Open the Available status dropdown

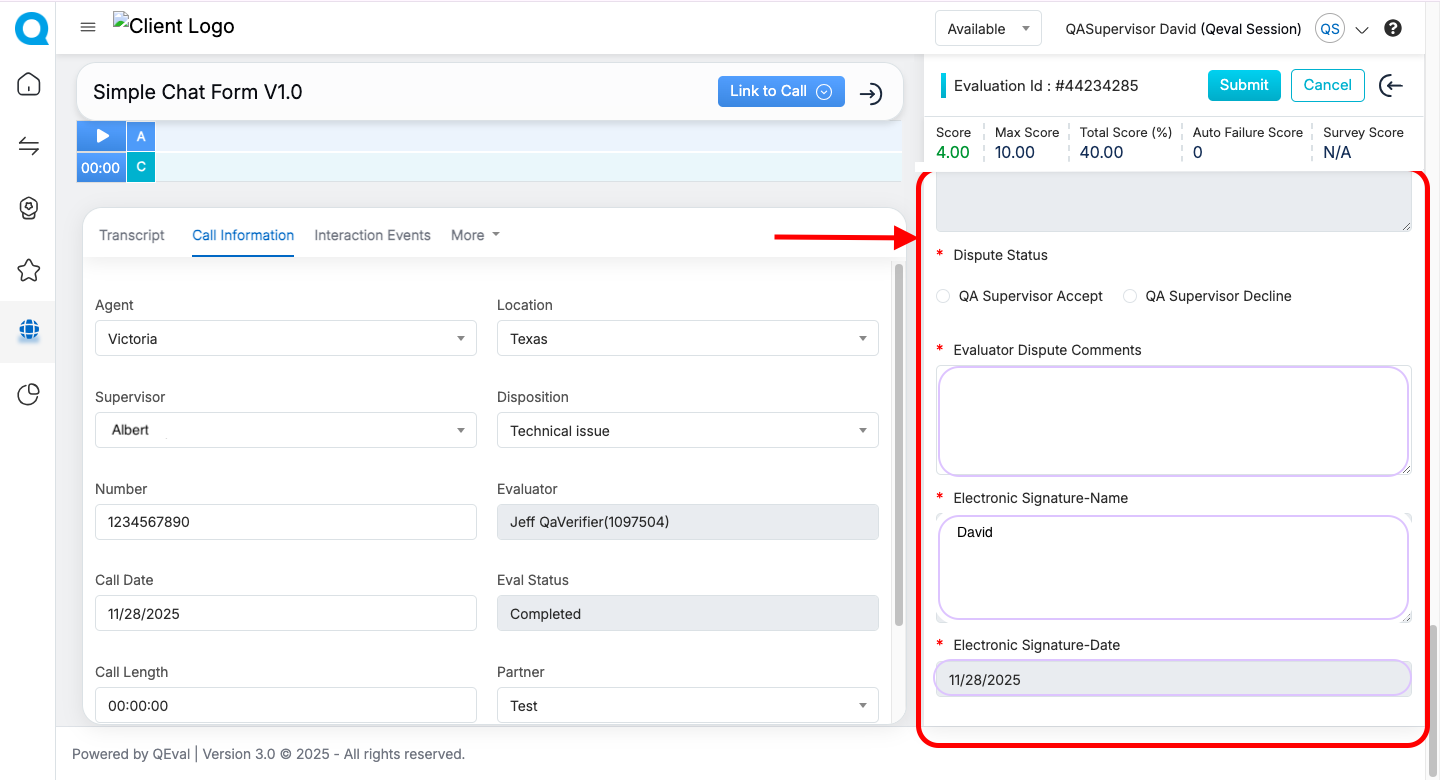tap(987, 29)
